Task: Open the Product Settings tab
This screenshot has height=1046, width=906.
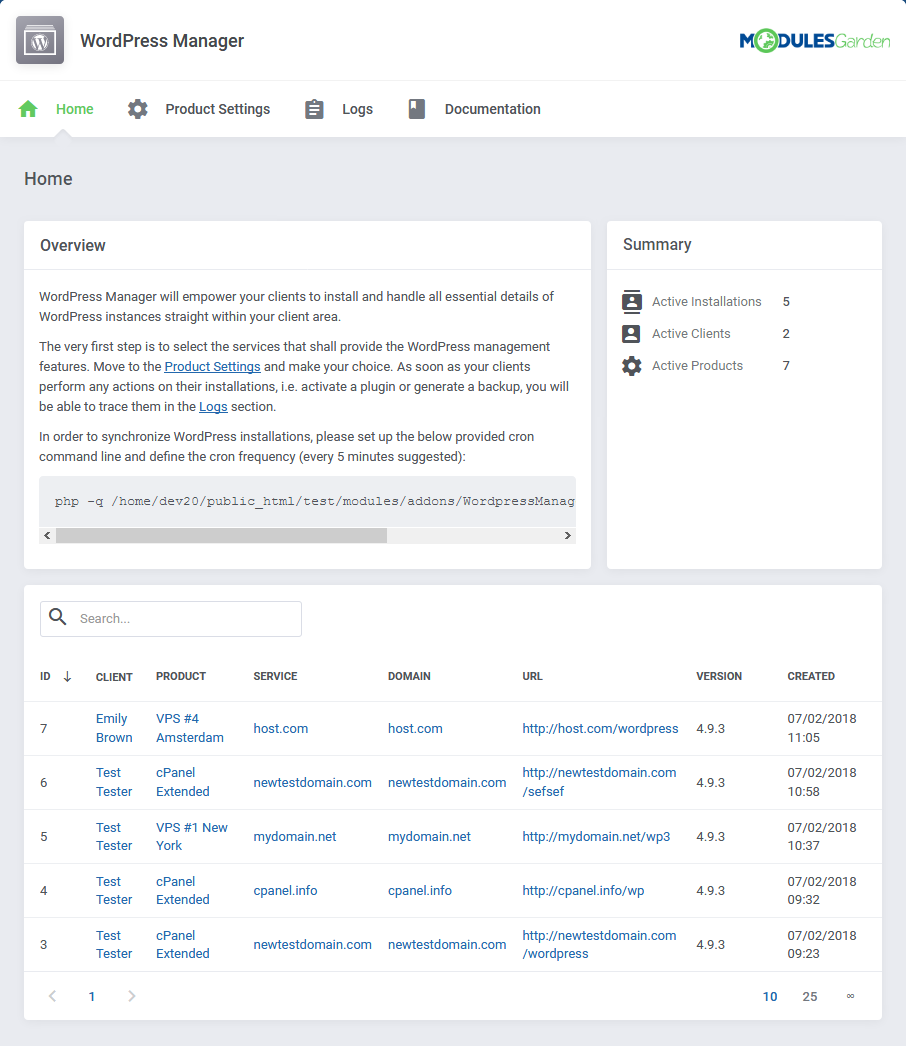Action: [x=217, y=109]
